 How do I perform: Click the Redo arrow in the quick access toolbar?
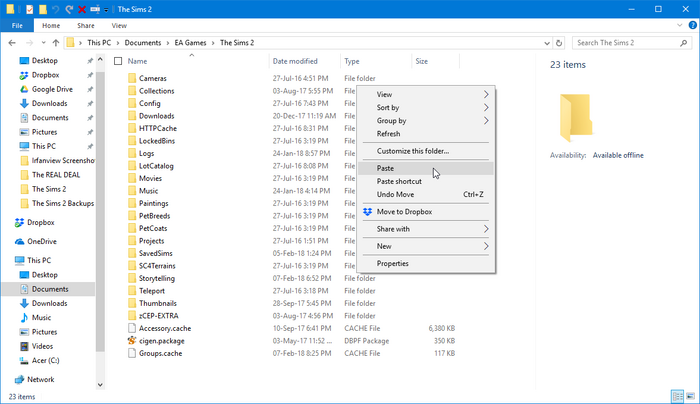pos(69,9)
